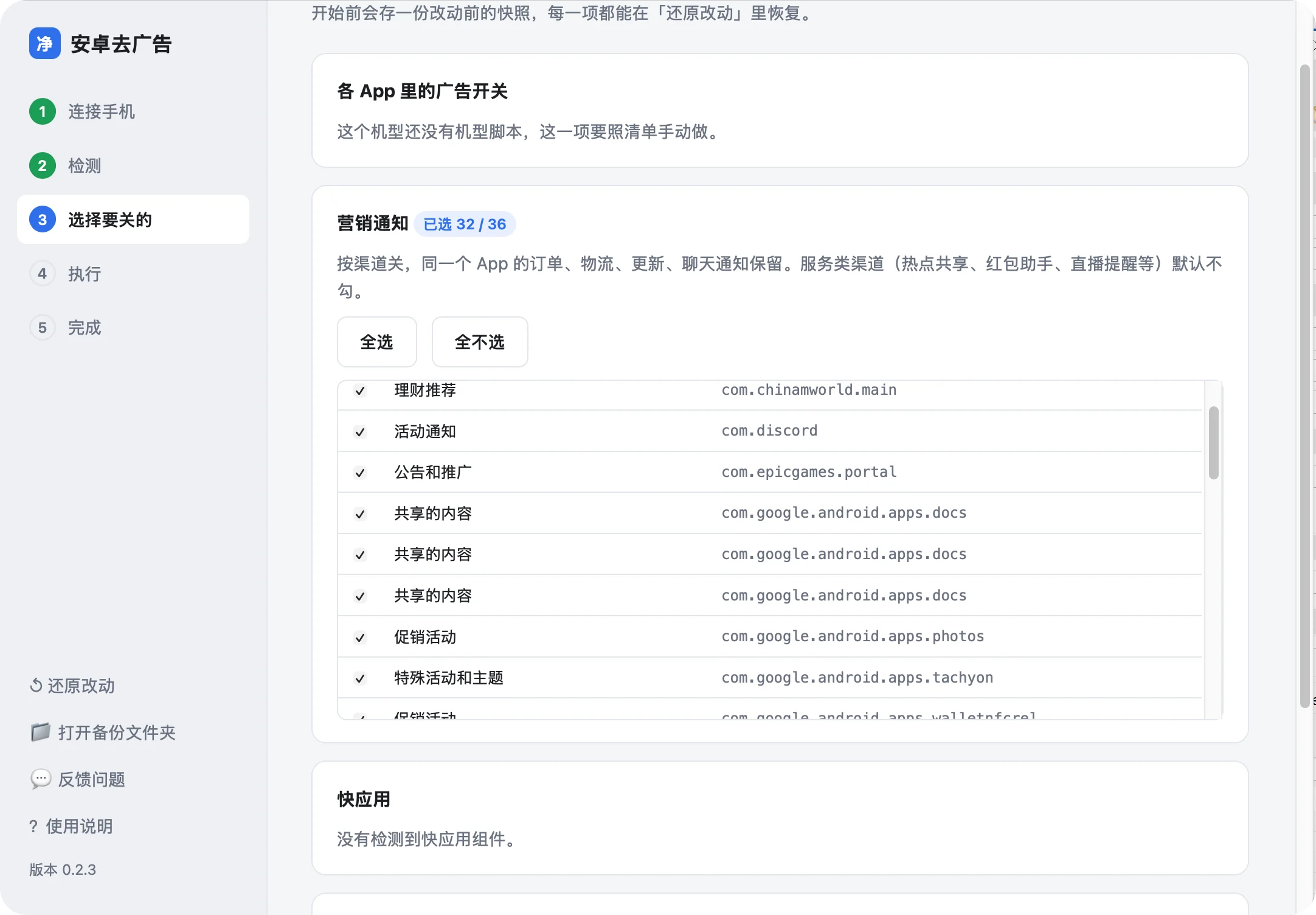The width and height of the screenshot is (1316, 915).
Task: Click package name com.epicgames.portal
Action: point(809,472)
